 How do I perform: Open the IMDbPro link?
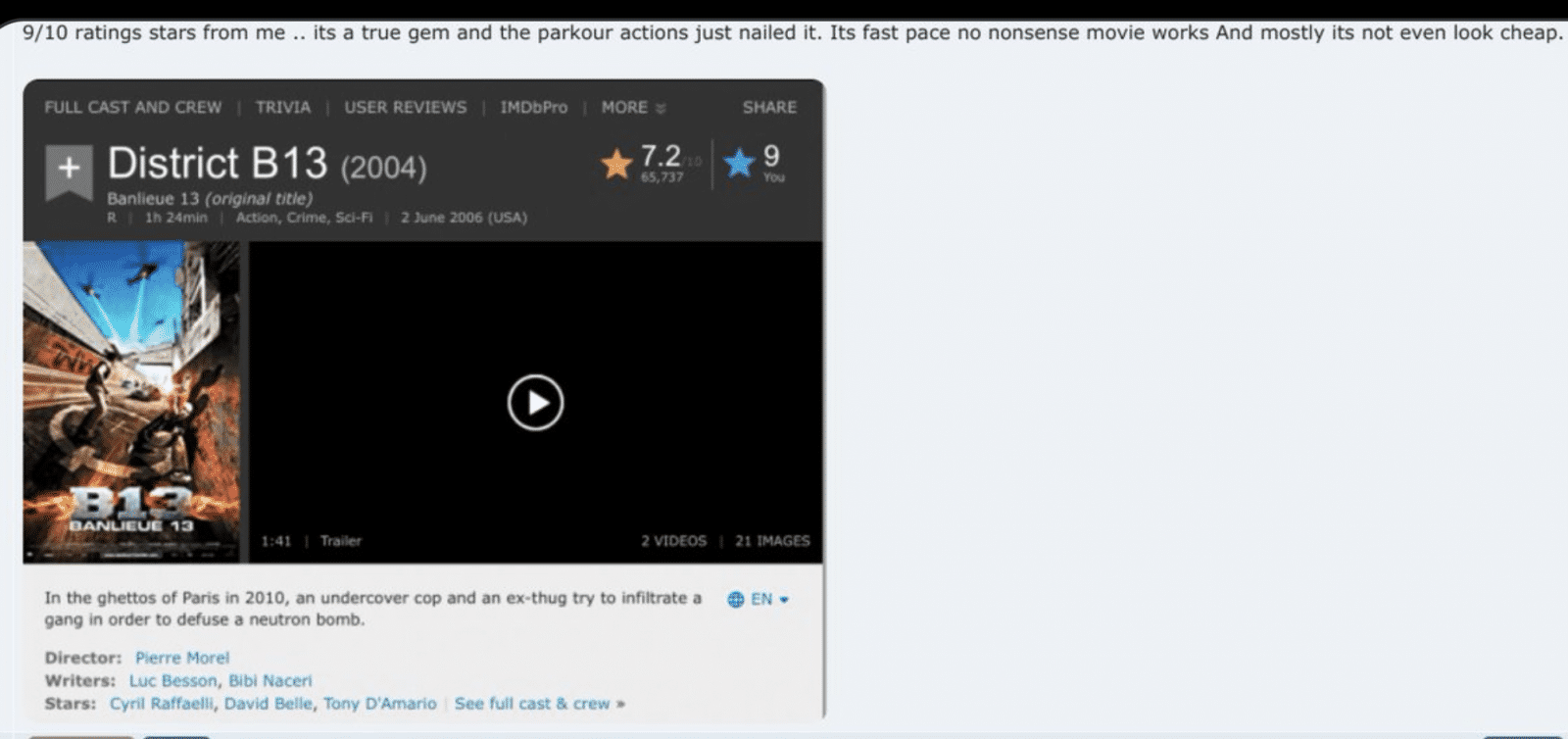(x=534, y=107)
